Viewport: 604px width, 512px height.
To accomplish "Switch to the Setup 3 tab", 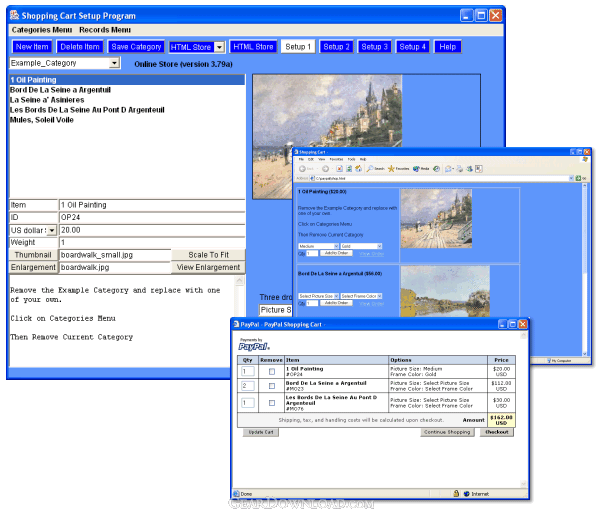I will coord(374,47).
